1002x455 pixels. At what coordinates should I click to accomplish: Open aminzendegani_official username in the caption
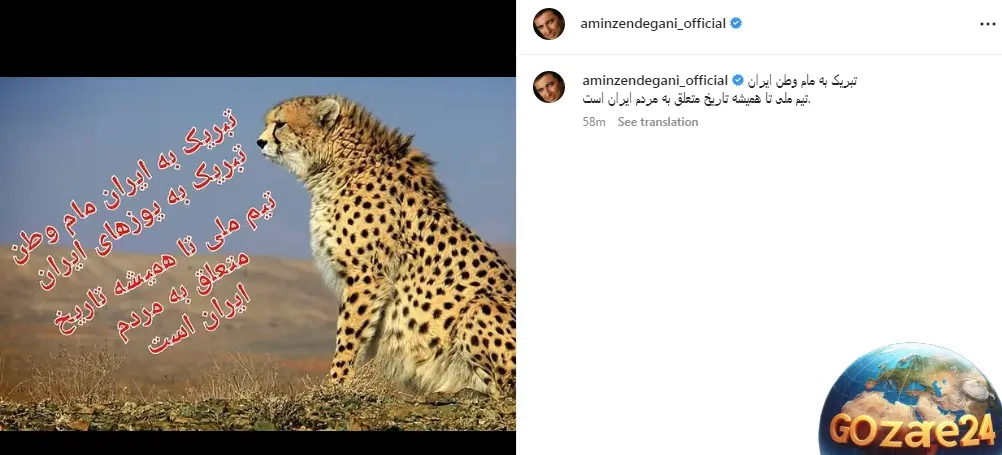[655, 81]
